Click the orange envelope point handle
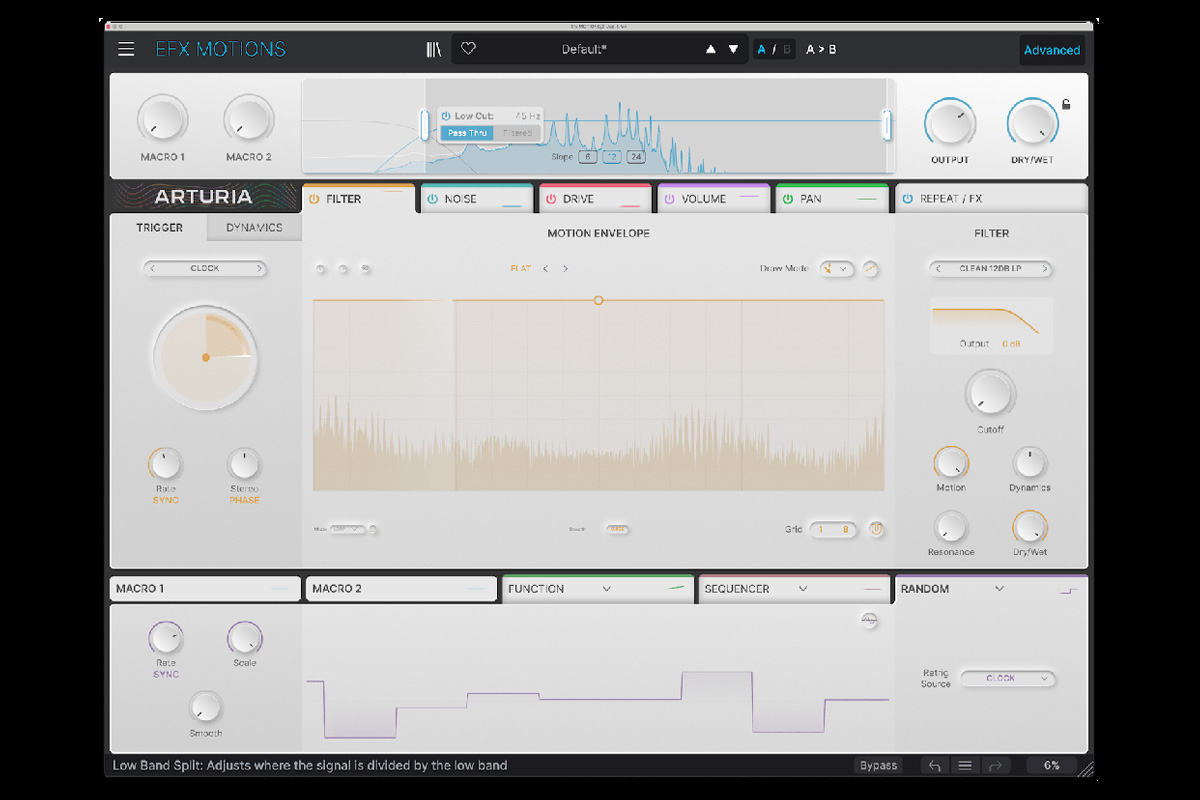 click(598, 300)
